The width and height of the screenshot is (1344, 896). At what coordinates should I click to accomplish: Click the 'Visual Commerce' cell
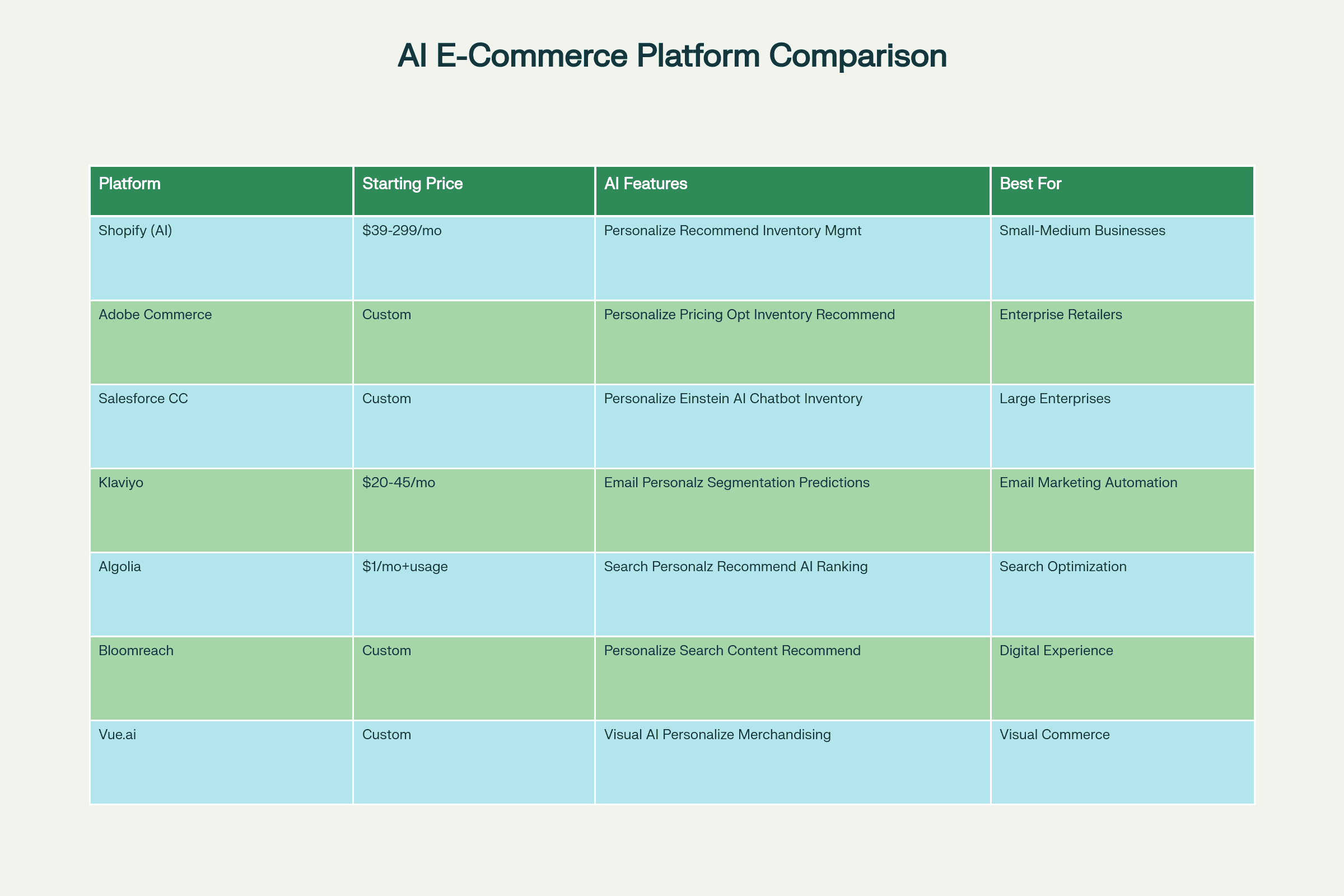[1122, 762]
